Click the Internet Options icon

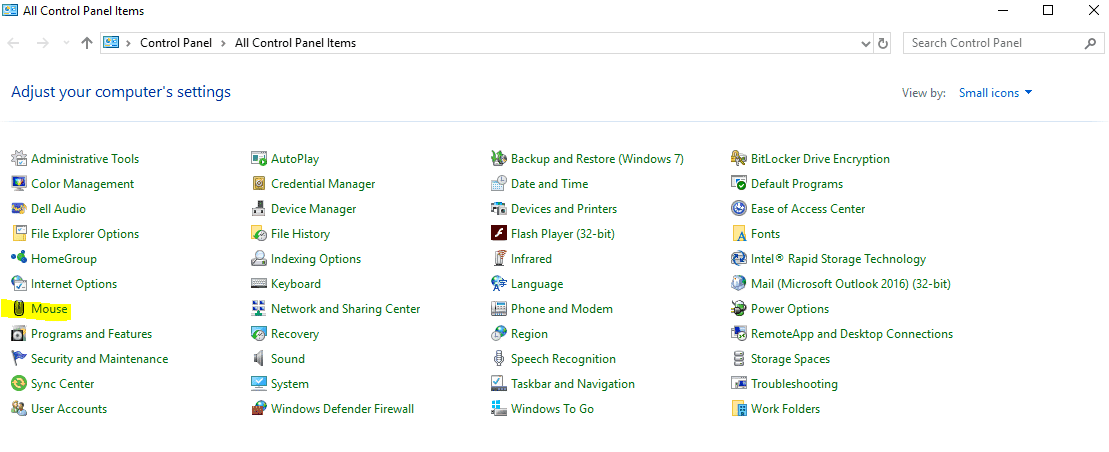pyautogui.click(x=19, y=284)
